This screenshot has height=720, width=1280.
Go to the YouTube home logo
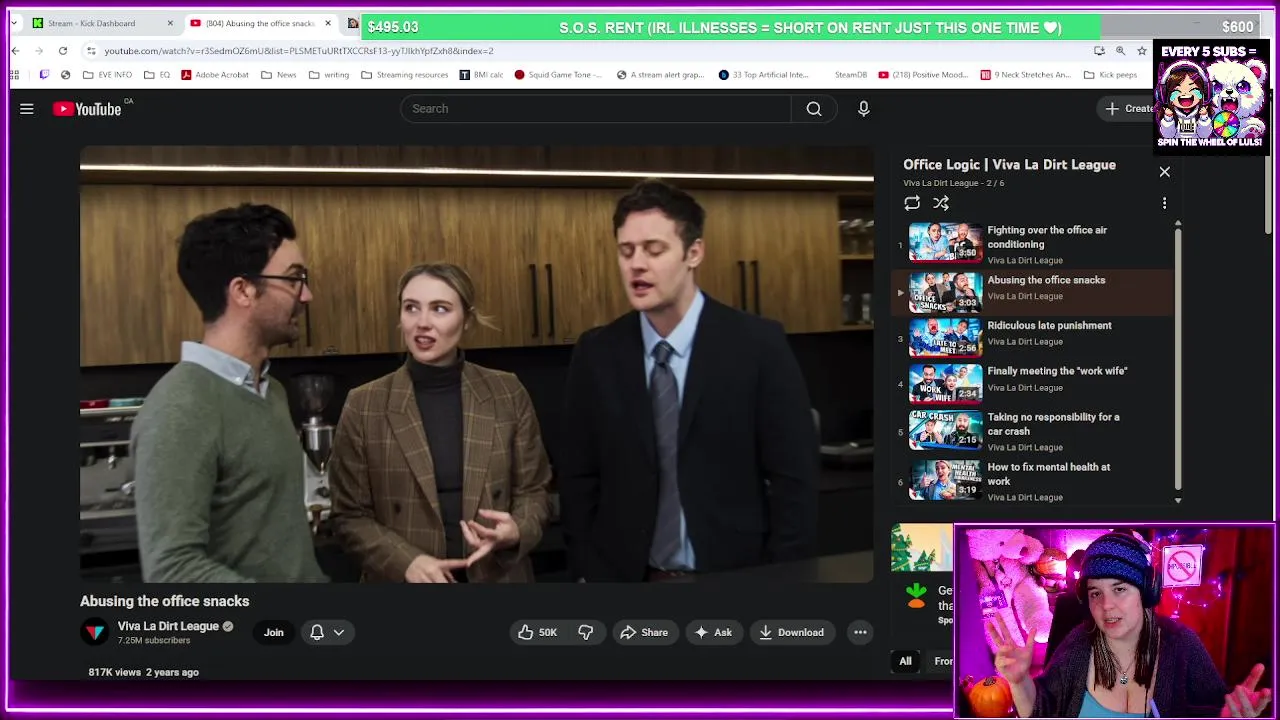point(87,109)
